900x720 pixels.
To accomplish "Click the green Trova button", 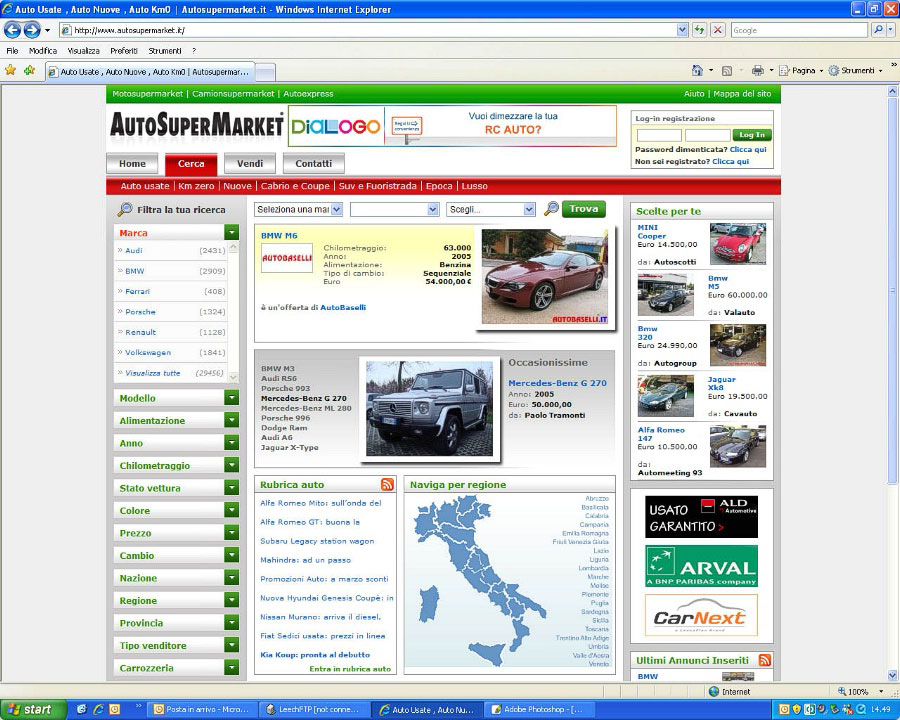I will pos(584,209).
